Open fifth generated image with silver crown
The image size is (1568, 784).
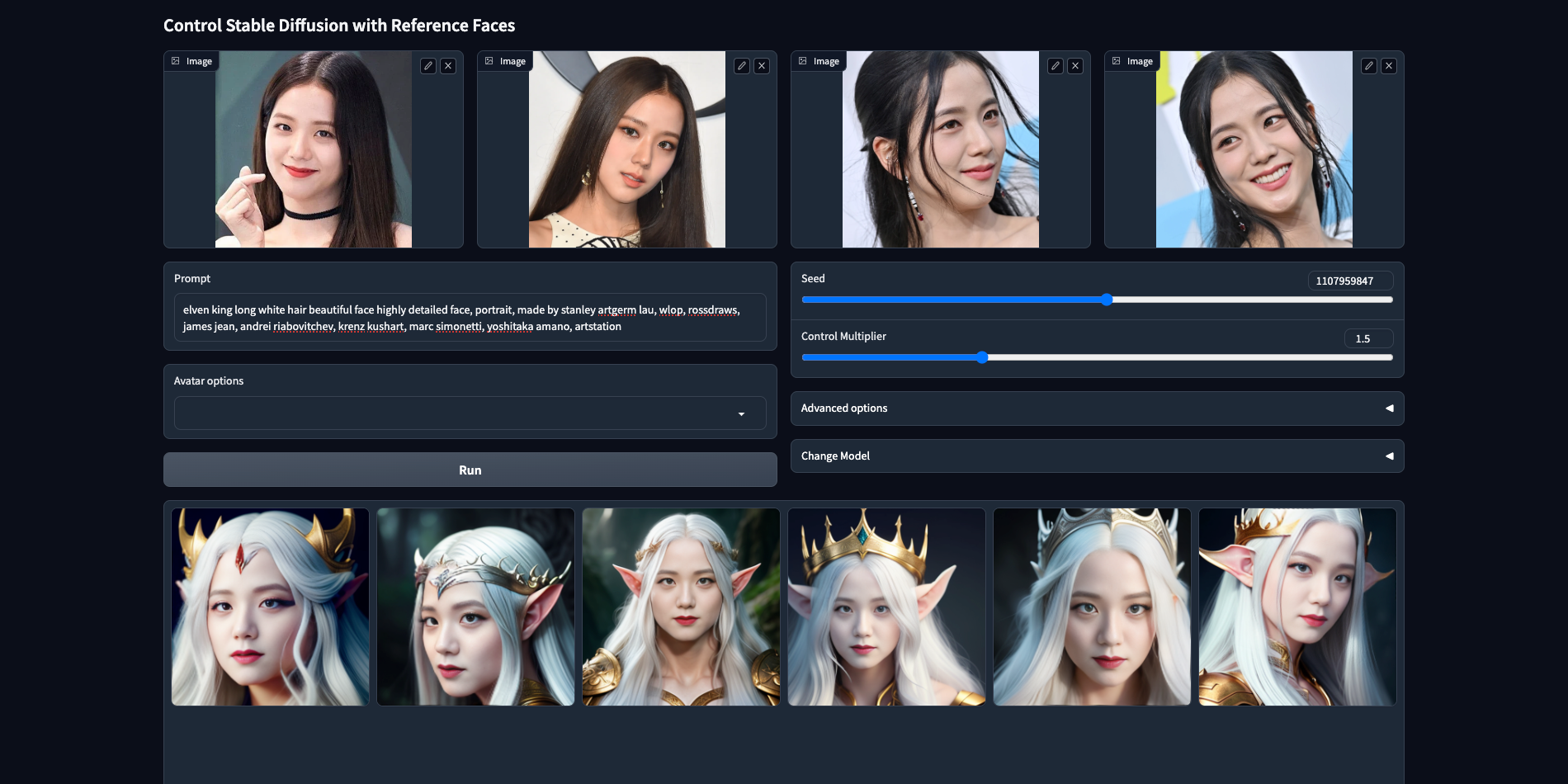[x=1093, y=607]
